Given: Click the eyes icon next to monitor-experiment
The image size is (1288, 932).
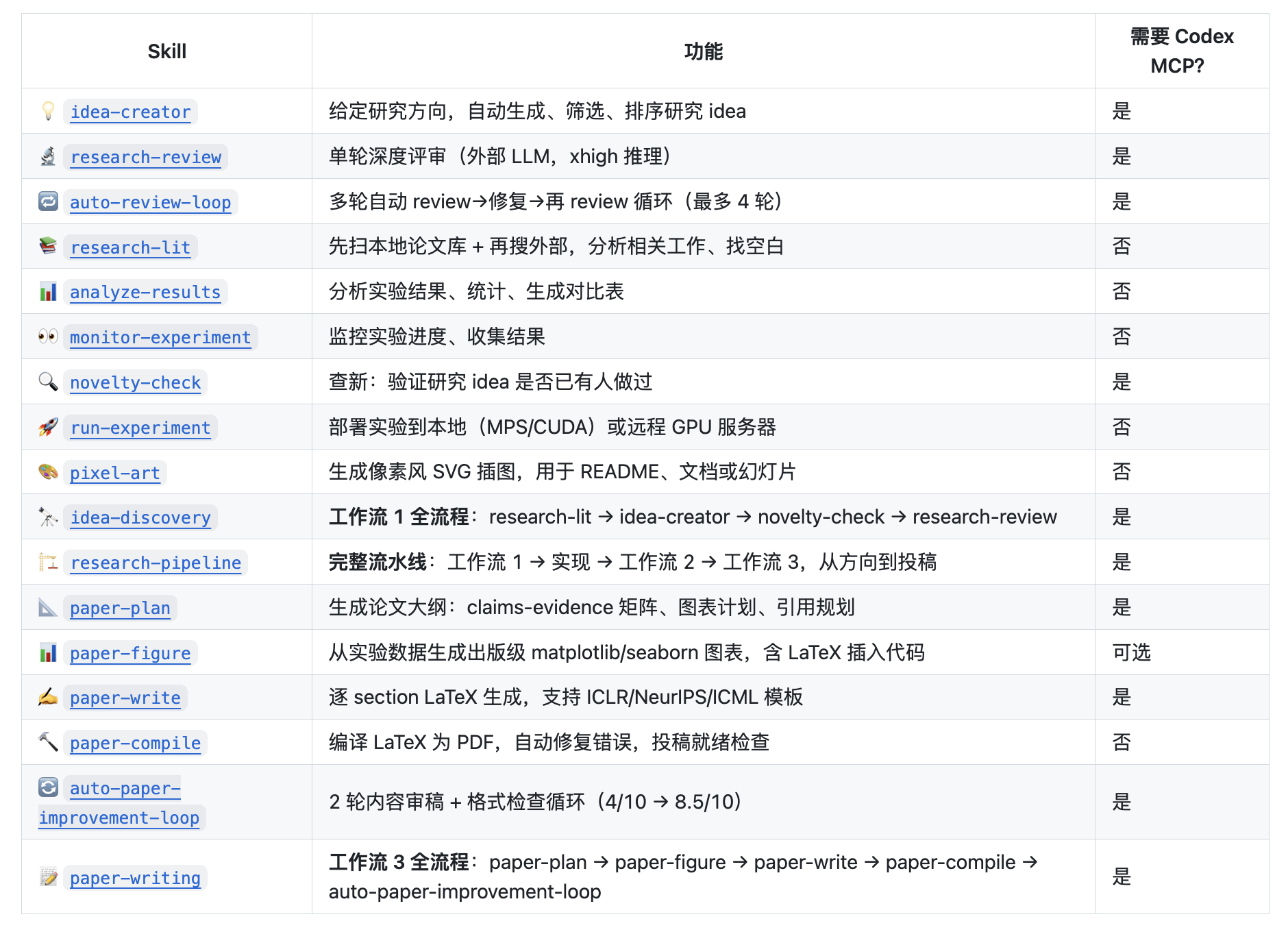Looking at the screenshot, I should point(47,336).
